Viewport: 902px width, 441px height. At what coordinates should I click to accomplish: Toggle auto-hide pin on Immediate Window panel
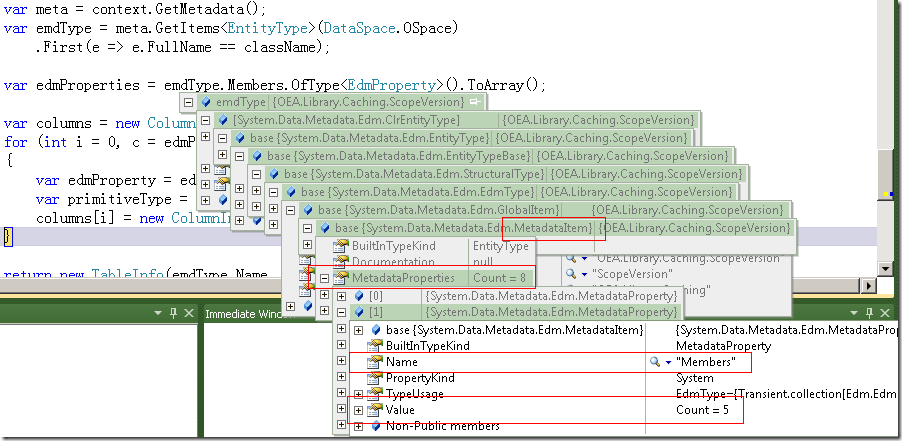(x=869, y=313)
